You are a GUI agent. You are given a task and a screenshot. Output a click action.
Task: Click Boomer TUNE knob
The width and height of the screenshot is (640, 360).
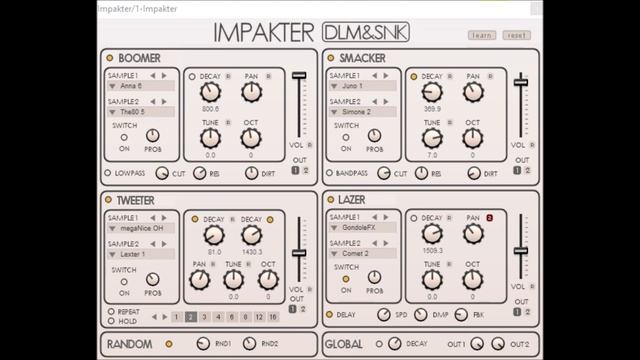tap(210, 138)
